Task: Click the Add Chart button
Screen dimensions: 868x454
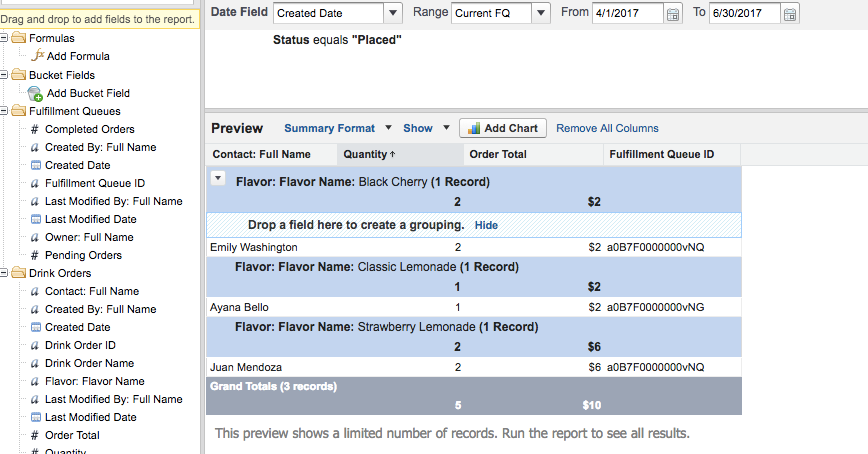Action: click(x=503, y=128)
